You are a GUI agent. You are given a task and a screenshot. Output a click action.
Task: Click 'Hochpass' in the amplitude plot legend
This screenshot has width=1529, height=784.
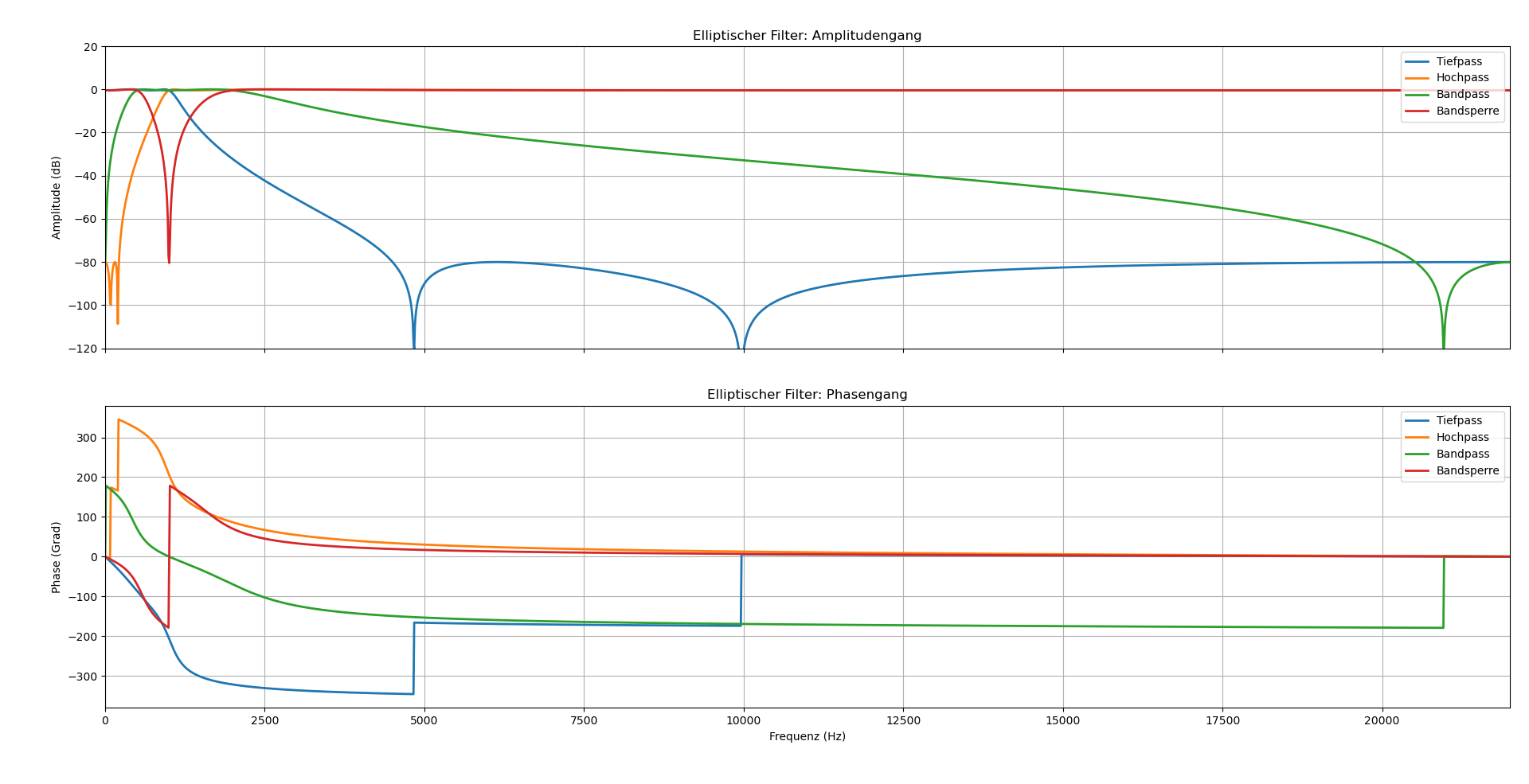1462,78
